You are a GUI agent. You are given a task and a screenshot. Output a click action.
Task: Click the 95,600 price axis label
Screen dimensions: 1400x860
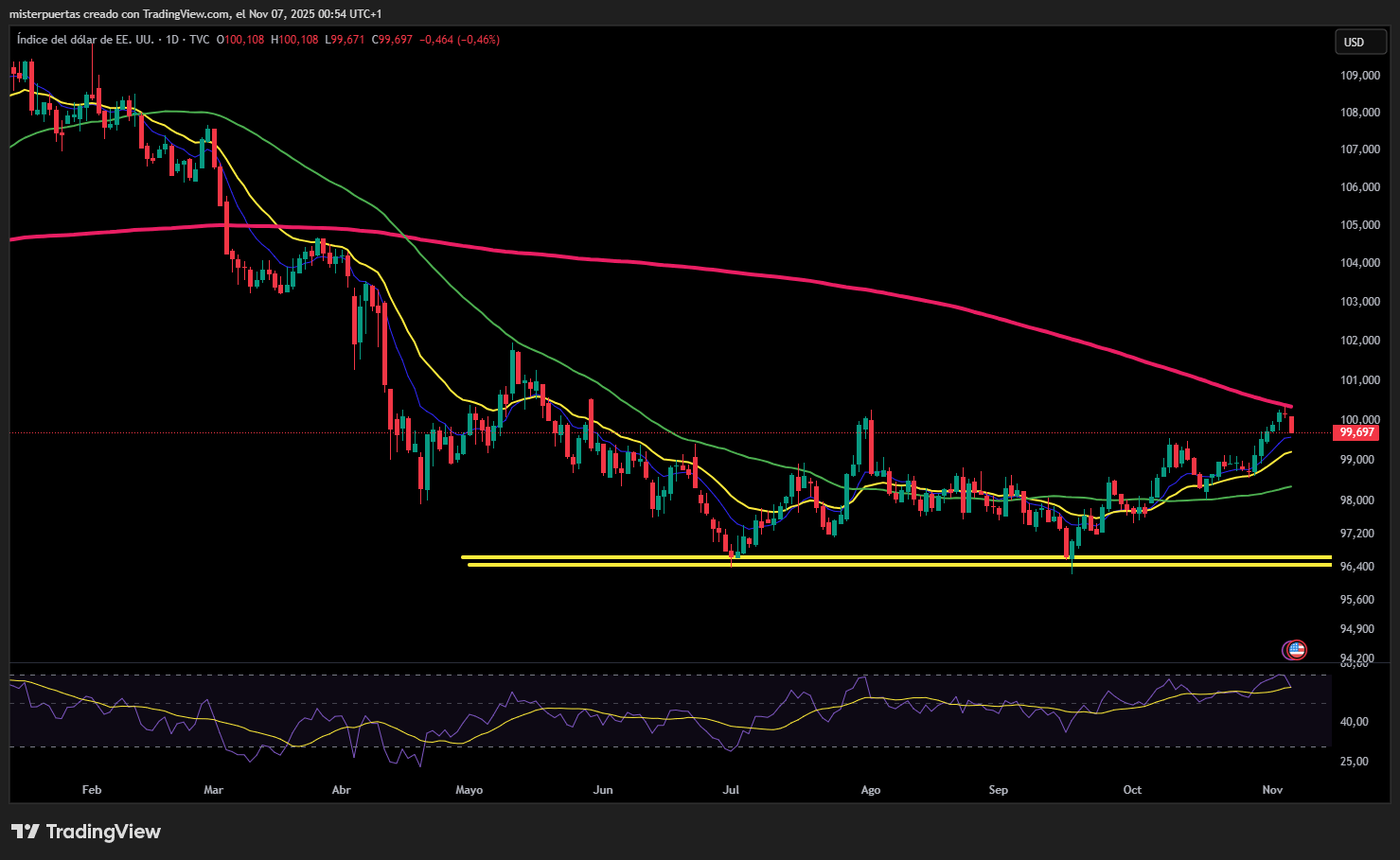(1357, 600)
